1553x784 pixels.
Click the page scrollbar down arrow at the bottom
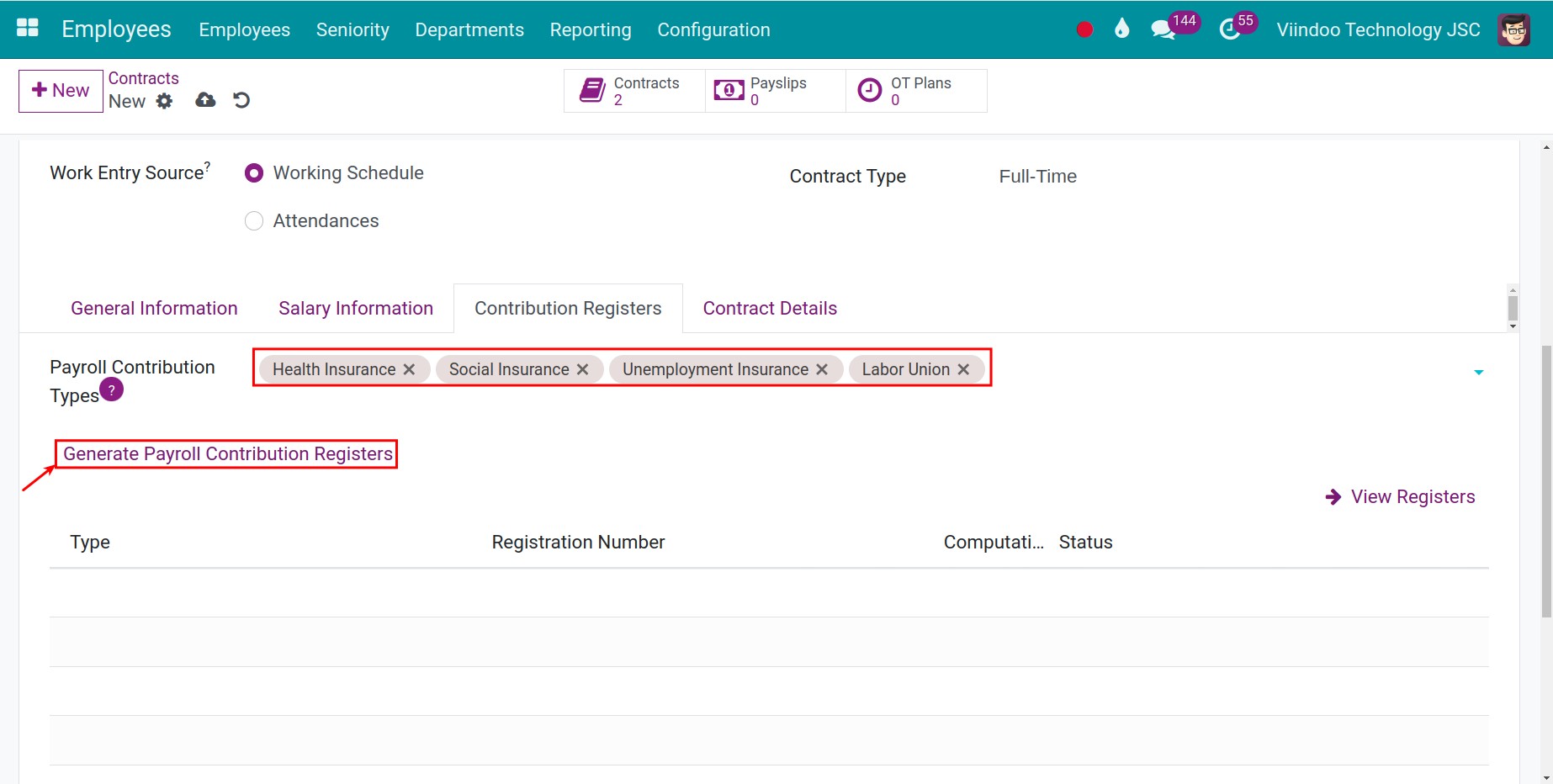1546,777
